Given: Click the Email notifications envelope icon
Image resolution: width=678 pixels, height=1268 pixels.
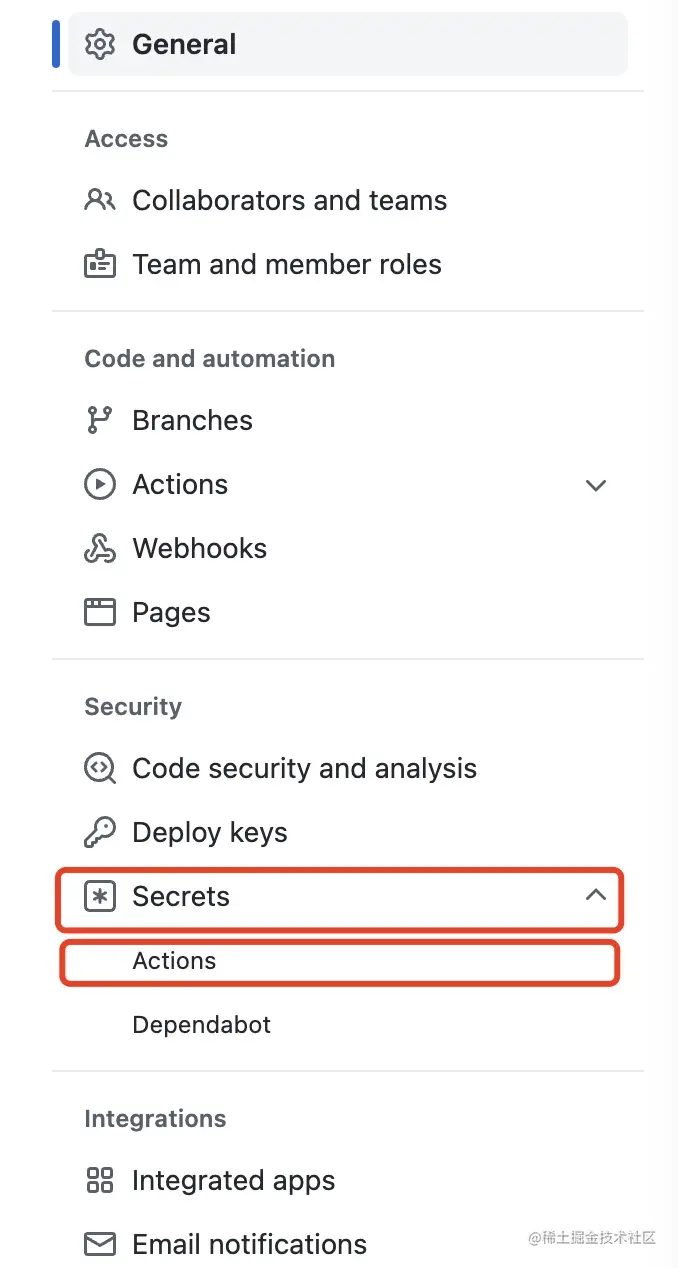Looking at the screenshot, I should tap(100, 1244).
